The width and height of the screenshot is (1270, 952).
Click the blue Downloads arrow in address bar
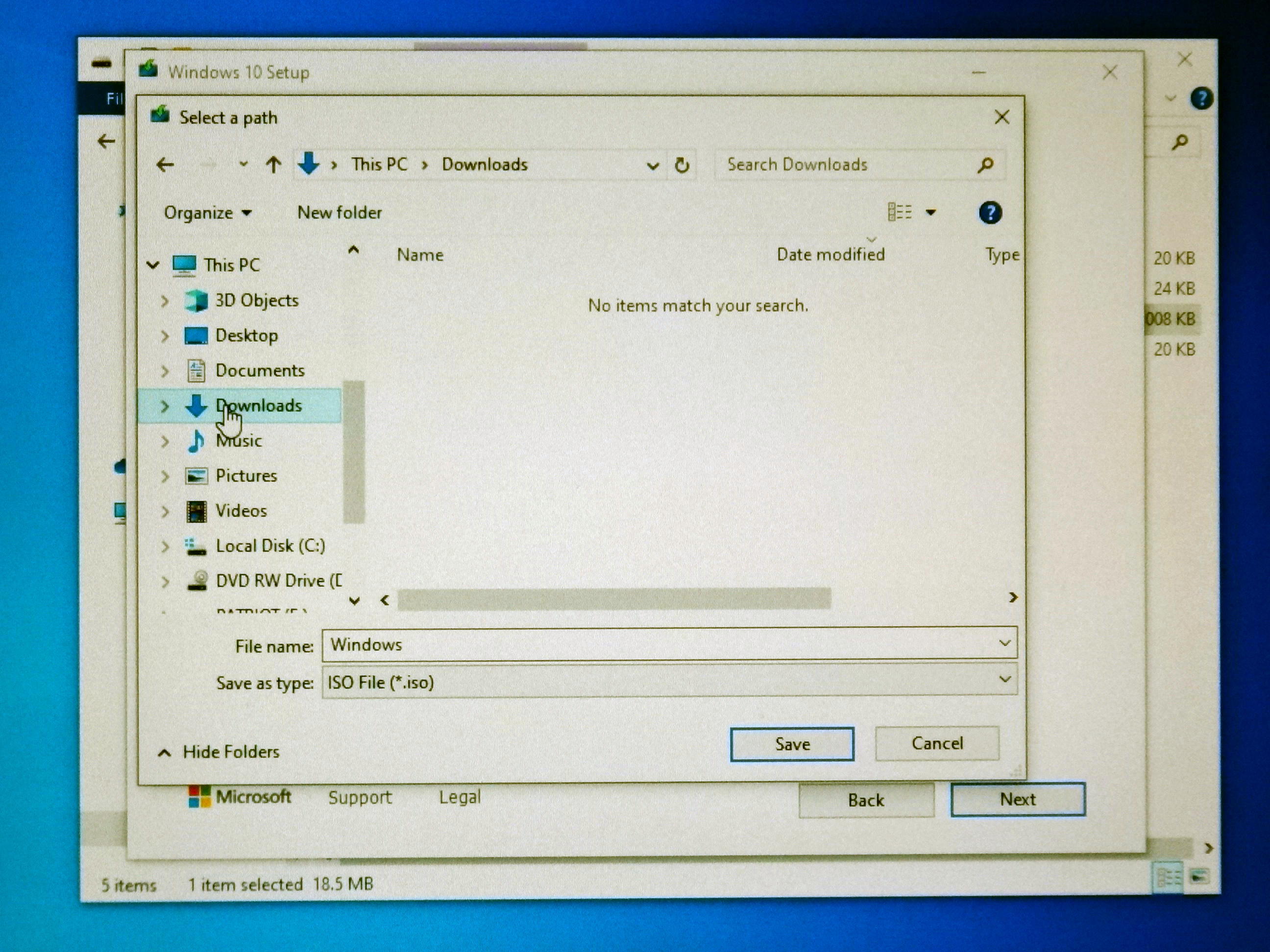pos(308,164)
